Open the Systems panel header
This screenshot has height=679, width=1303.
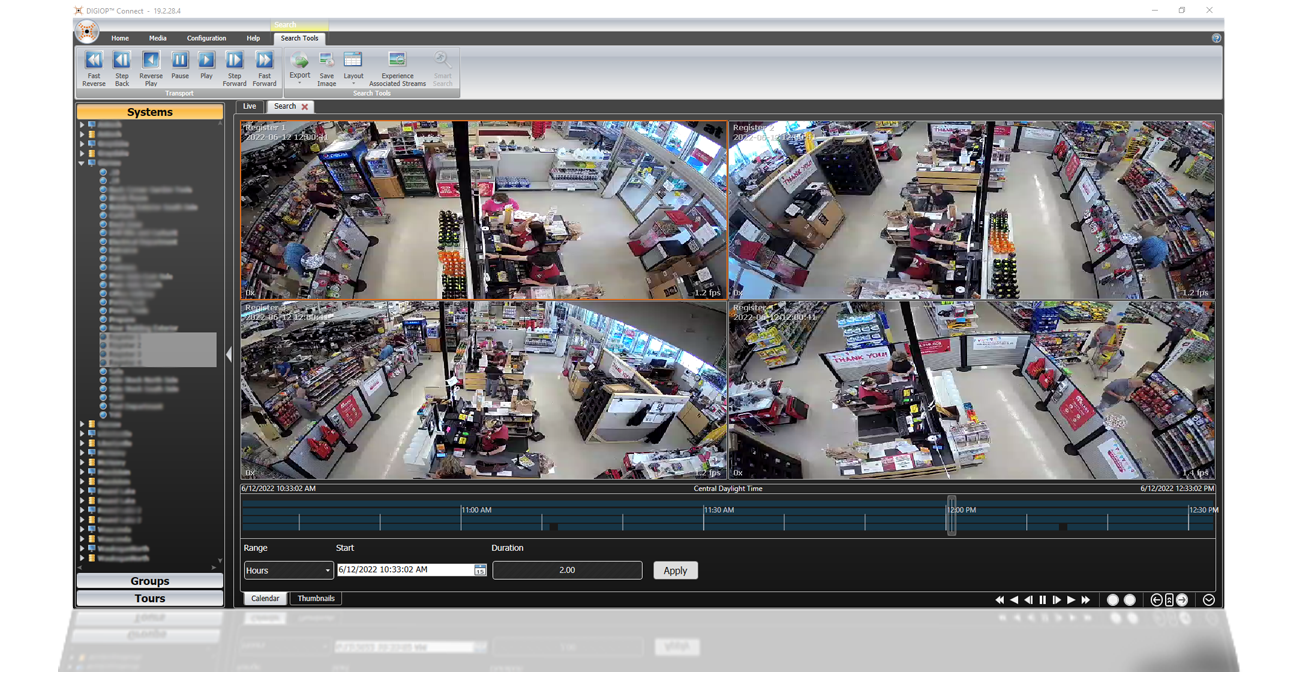click(150, 112)
